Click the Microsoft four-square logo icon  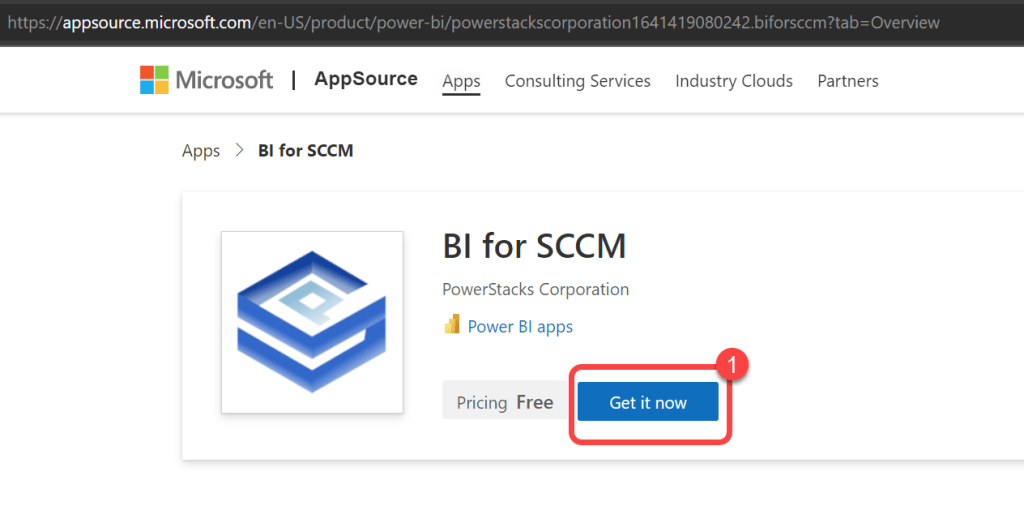pos(154,80)
